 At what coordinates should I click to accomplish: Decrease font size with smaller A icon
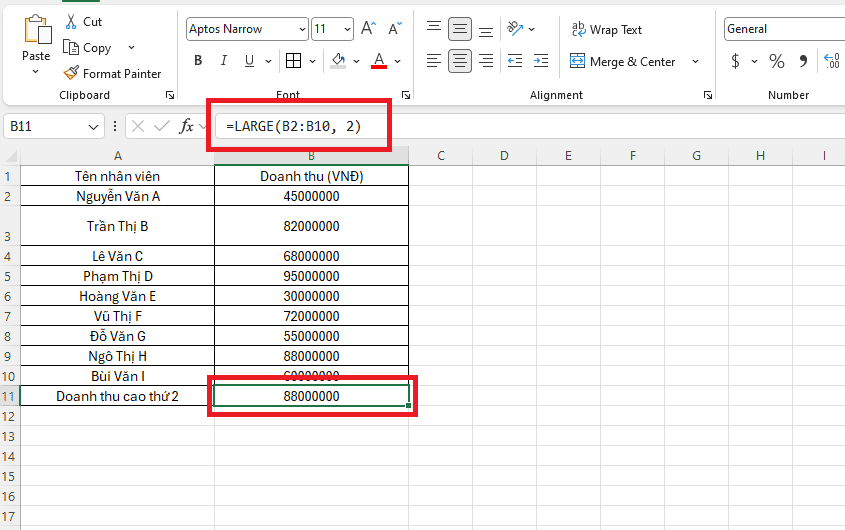(395, 29)
